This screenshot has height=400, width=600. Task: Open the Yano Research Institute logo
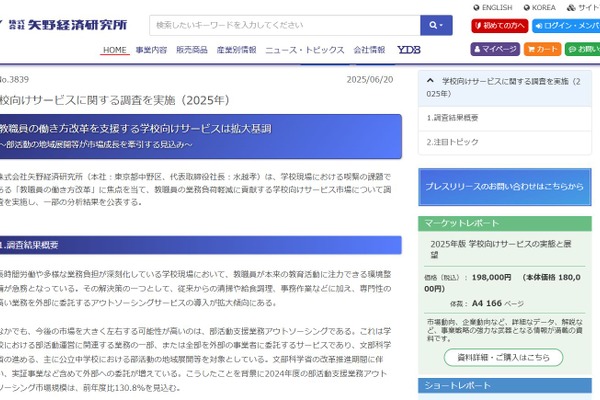pos(63,25)
